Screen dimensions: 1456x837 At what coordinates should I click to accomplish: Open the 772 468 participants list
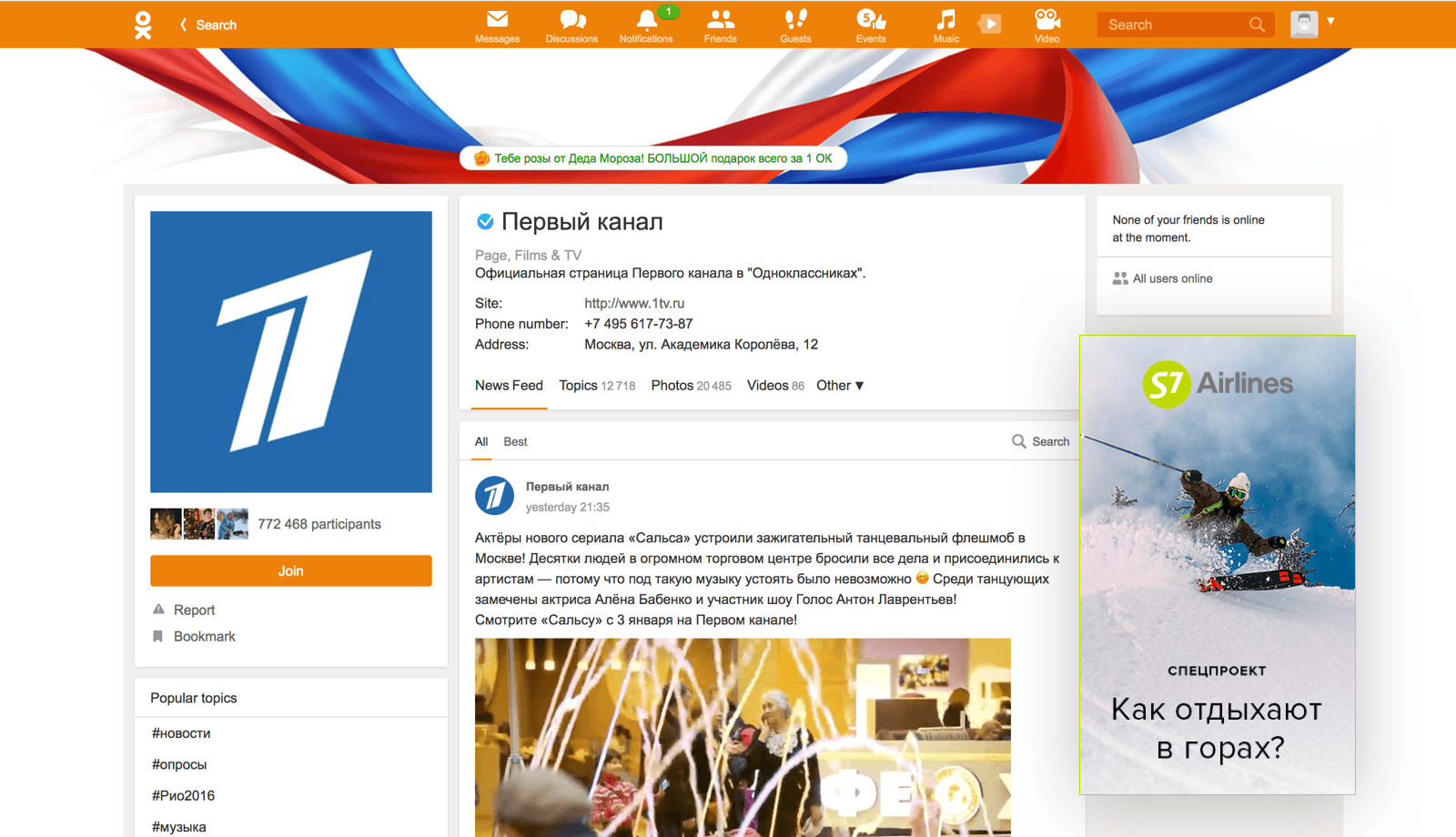pos(319,524)
